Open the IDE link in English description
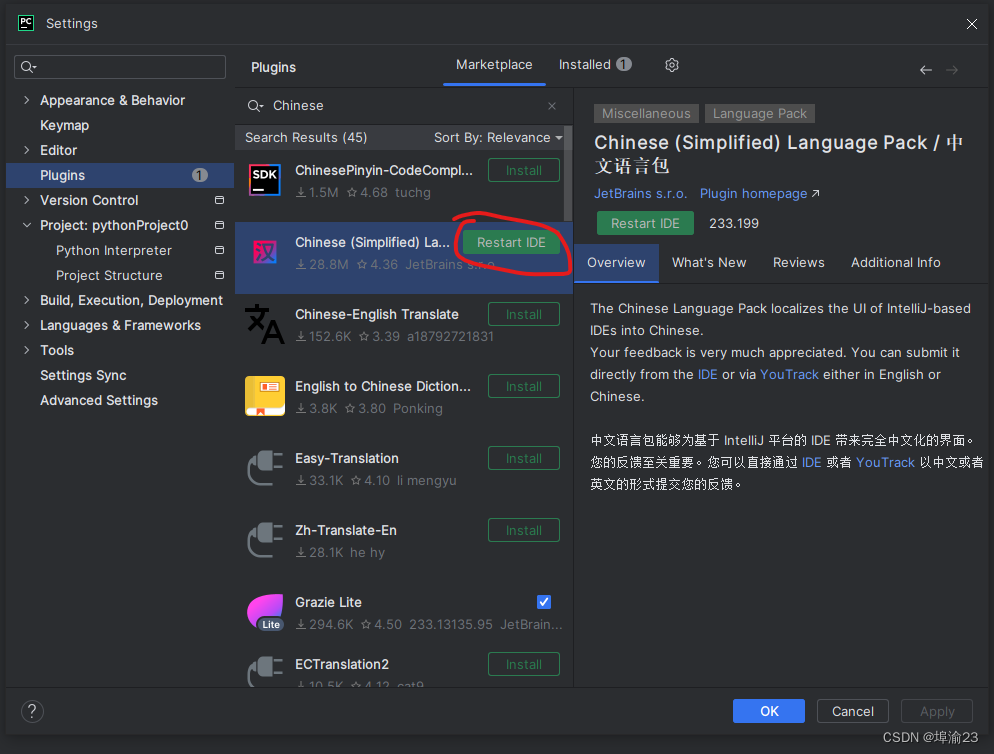994x754 pixels. coord(707,374)
